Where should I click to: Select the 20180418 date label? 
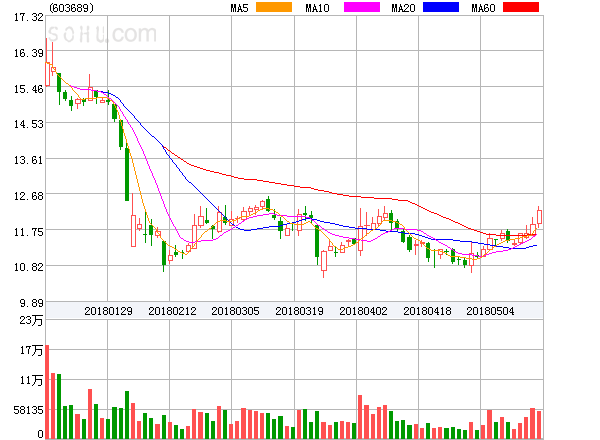click(x=427, y=311)
